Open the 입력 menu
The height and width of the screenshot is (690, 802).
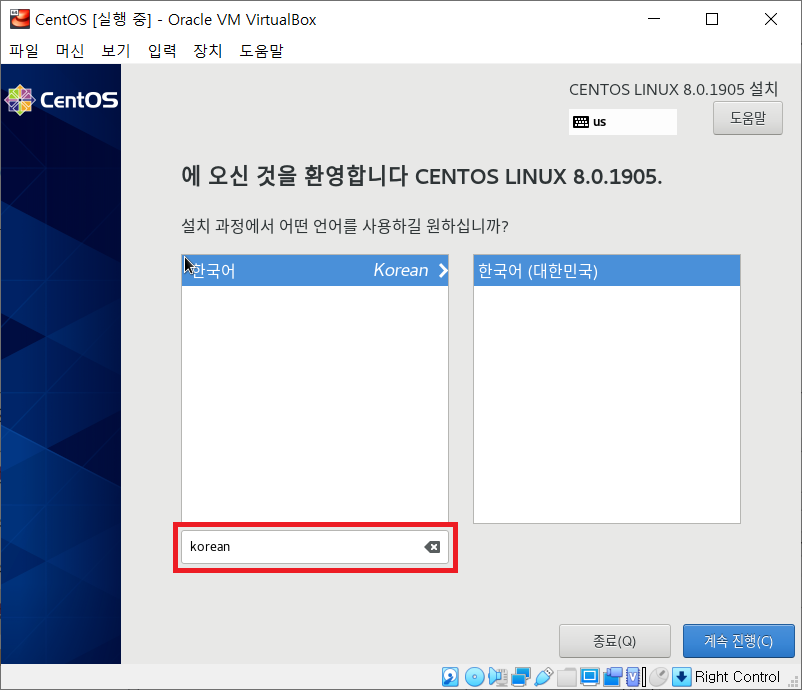(x=162, y=51)
